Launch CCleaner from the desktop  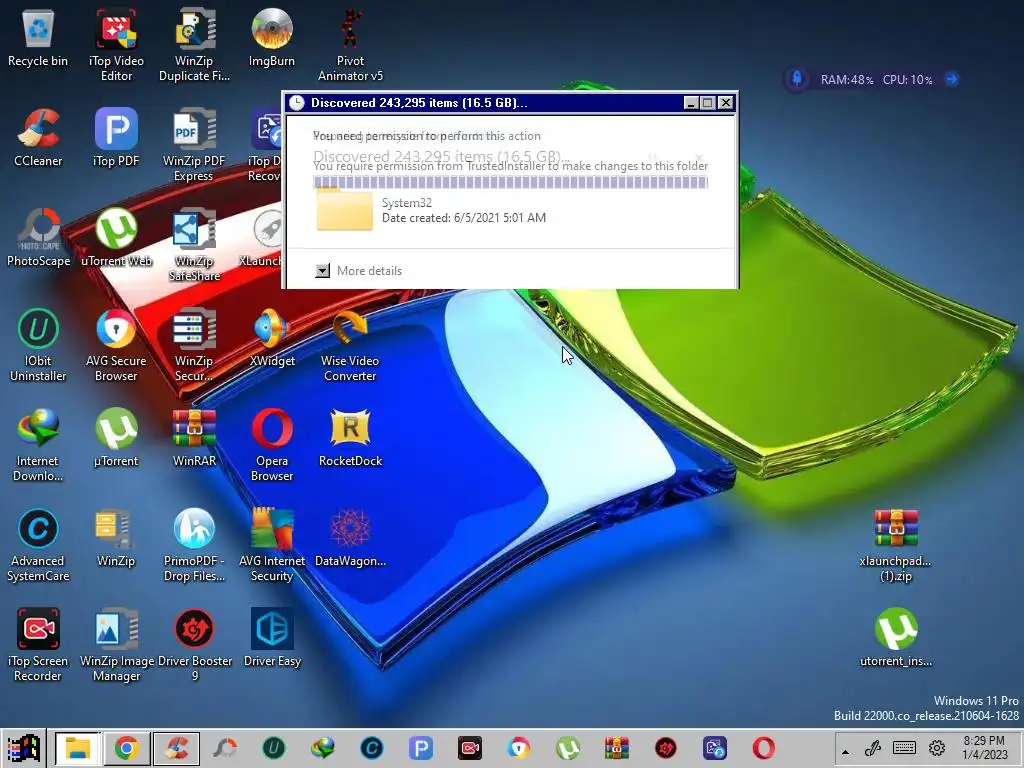coord(38,138)
